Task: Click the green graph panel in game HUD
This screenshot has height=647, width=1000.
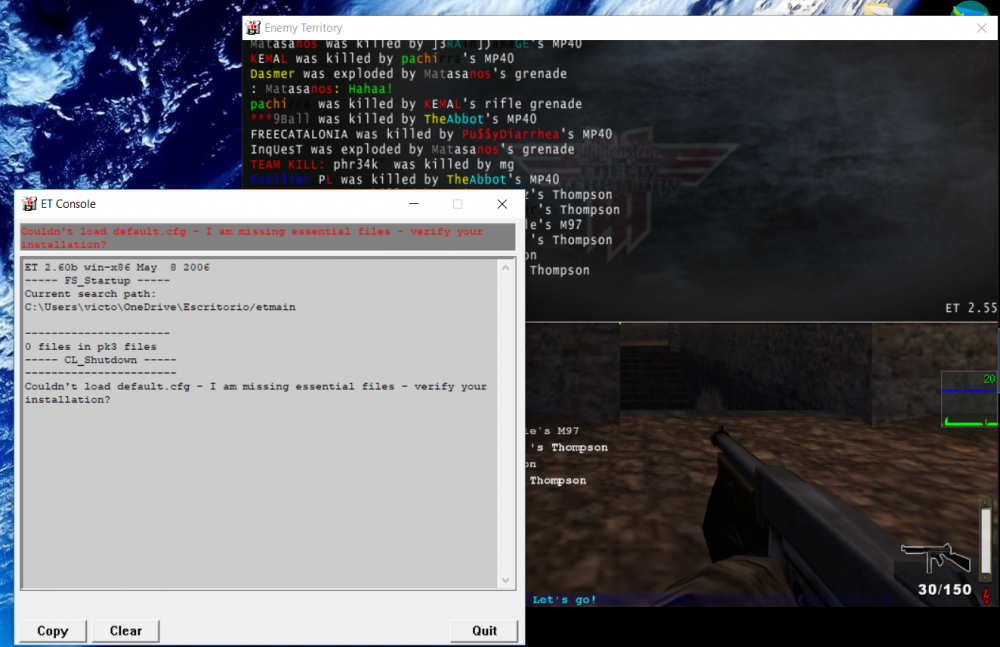Action: pos(969,399)
